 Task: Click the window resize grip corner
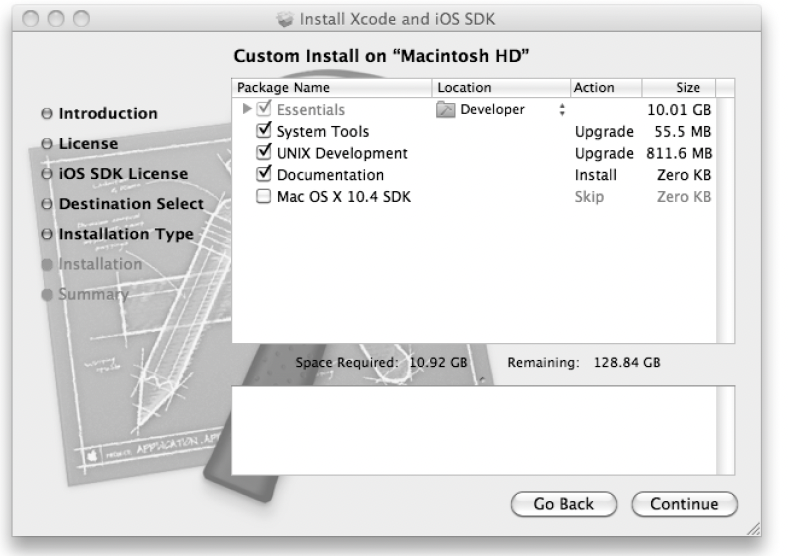tap(753, 528)
